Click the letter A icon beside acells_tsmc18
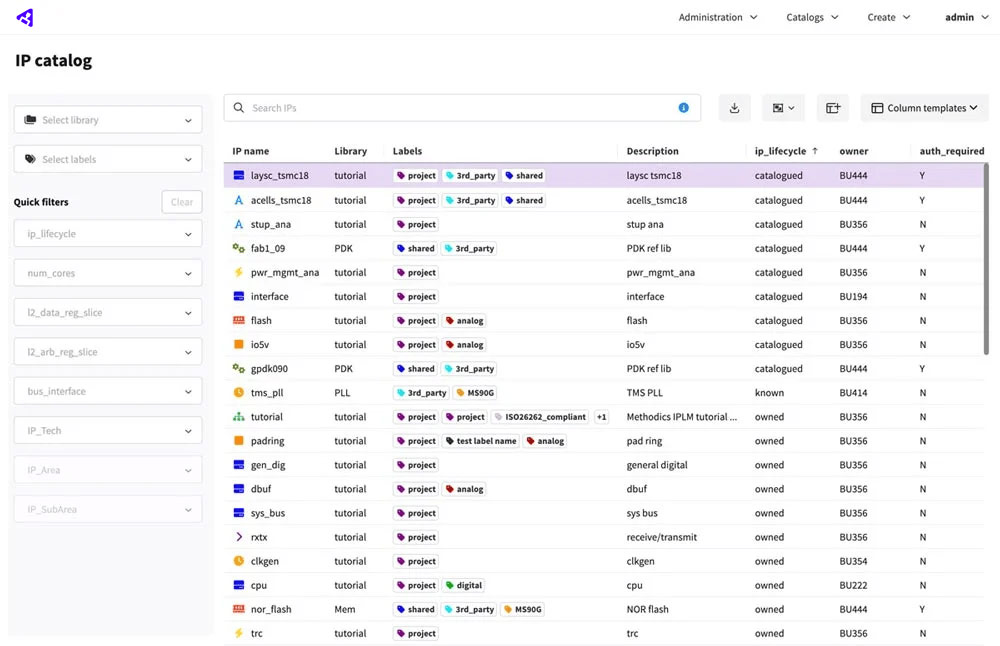Image resolution: width=1000 pixels, height=646 pixels. pyautogui.click(x=238, y=200)
